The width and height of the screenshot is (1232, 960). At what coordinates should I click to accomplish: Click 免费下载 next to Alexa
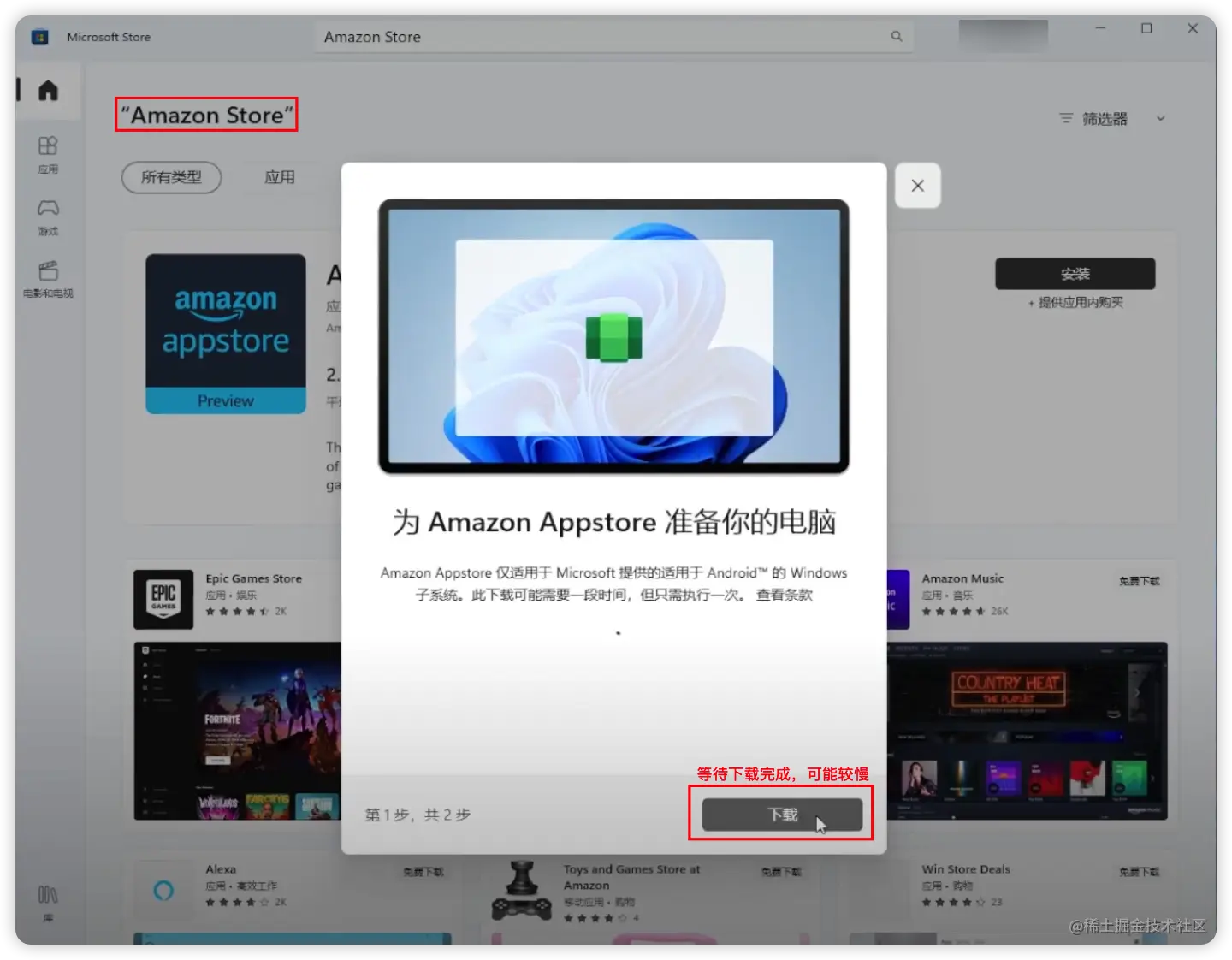(423, 872)
